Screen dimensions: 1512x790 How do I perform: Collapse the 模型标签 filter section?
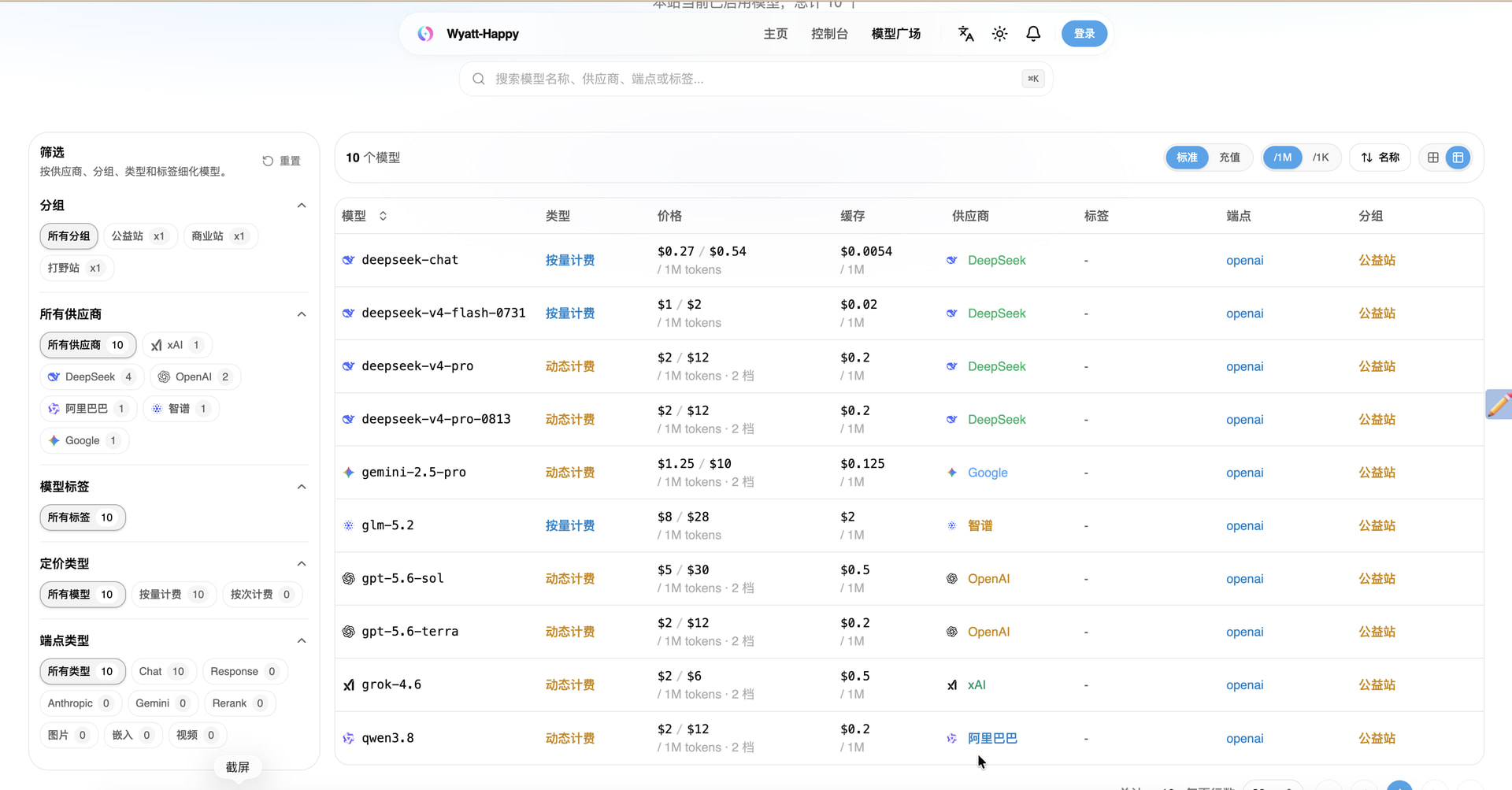pyautogui.click(x=302, y=487)
